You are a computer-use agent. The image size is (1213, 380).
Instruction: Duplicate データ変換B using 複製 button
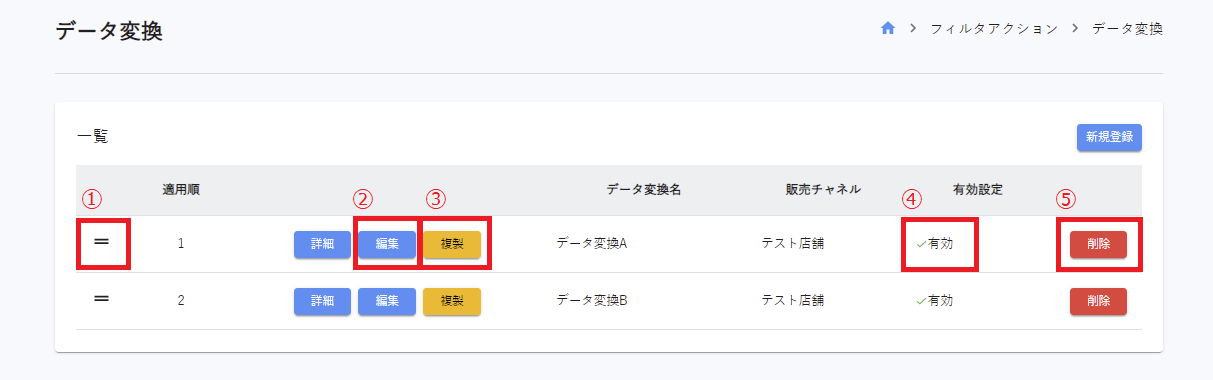coord(452,302)
